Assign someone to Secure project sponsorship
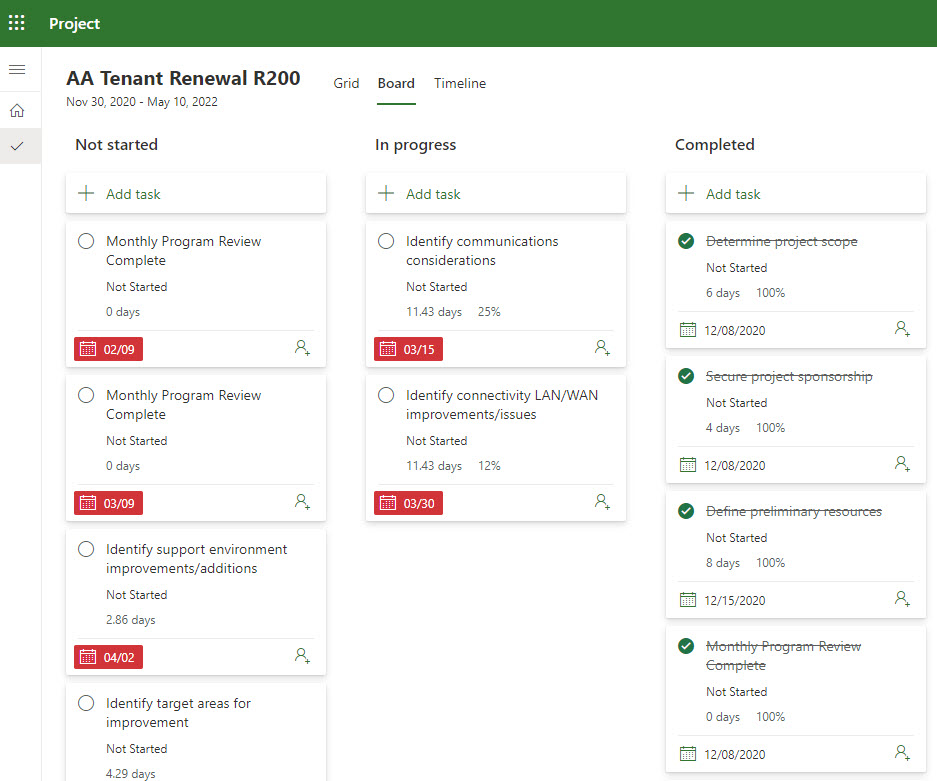This screenshot has height=781, width=937. (902, 464)
